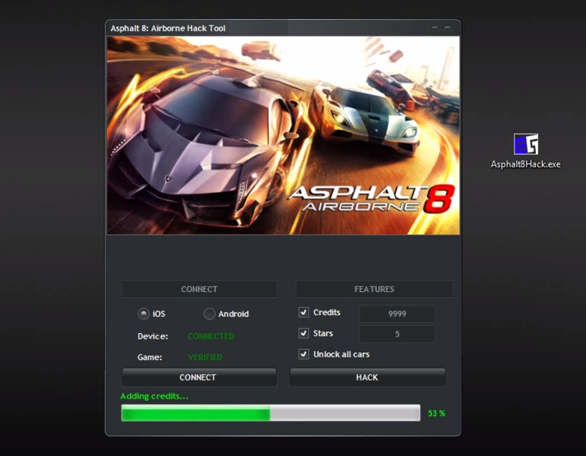Click the 'Adding credits...' status message
The image size is (586, 456).
[x=154, y=396]
